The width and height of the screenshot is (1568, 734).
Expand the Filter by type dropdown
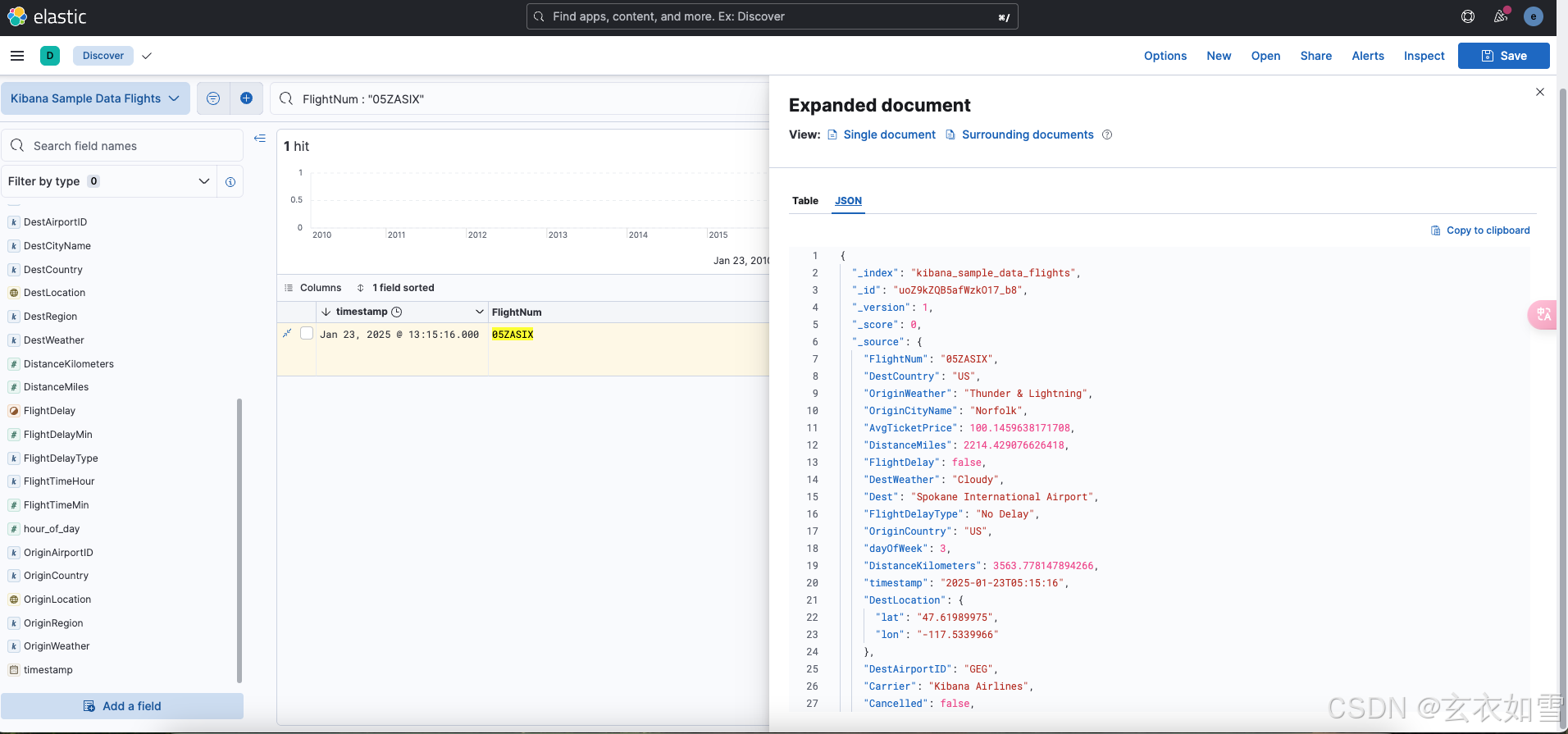tap(109, 181)
